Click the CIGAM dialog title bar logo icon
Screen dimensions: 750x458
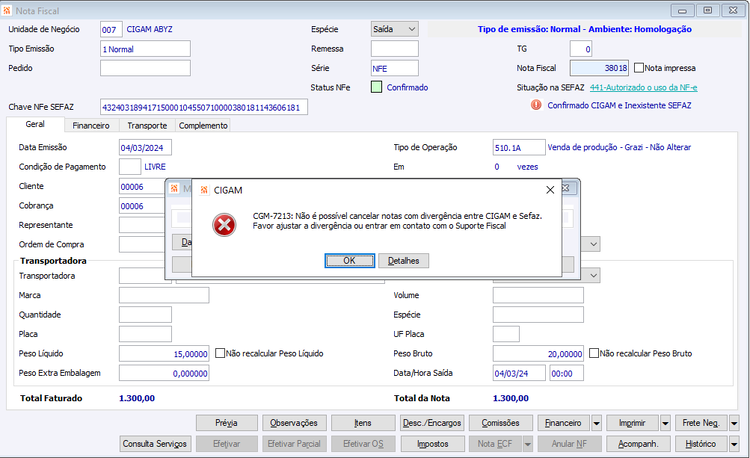pyautogui.click(x=204, y=190)
